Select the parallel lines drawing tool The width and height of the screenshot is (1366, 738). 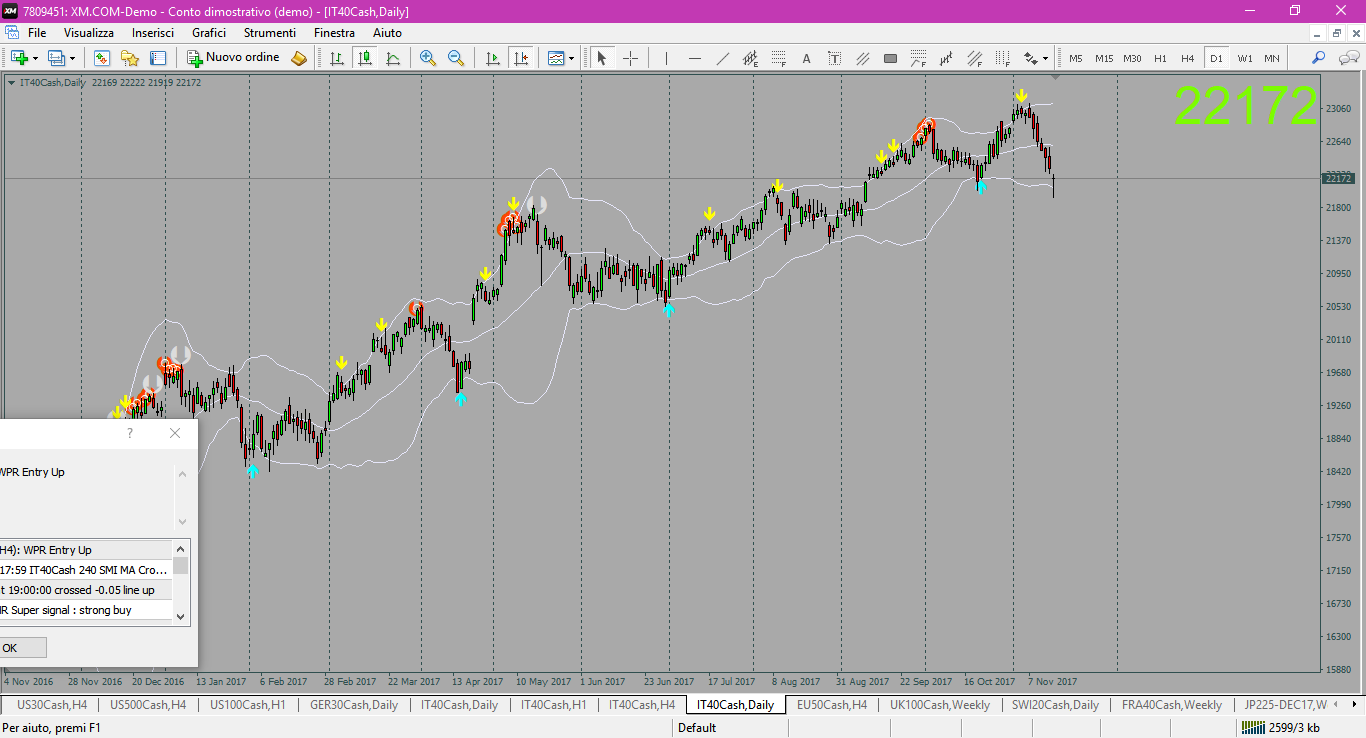pyautogui.click(x=862, y=58)
